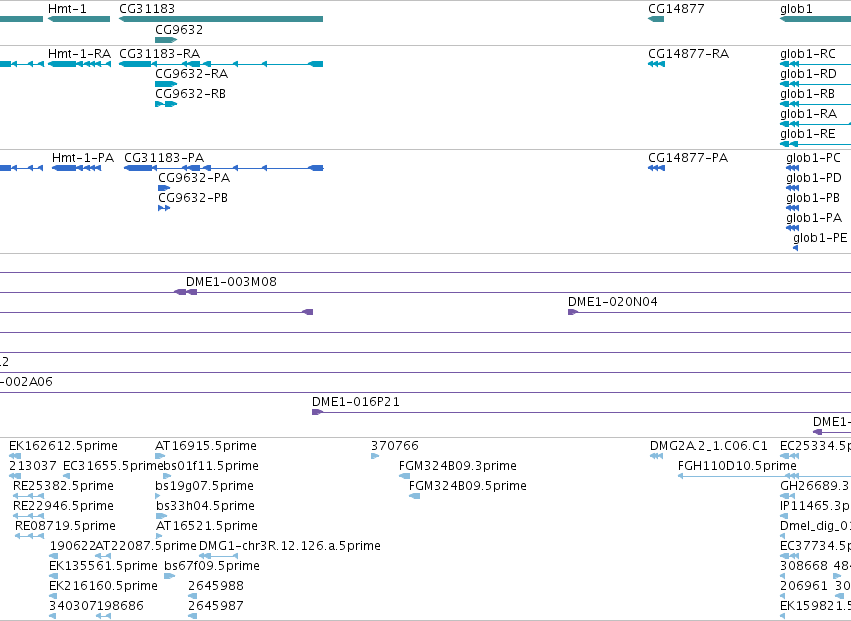Open transcript glob1-RD
The image size is (851, 621).
tap(808, 74)
